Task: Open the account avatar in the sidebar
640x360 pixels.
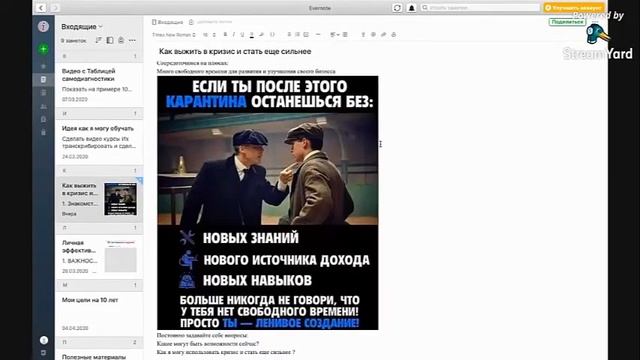Action: click(x=43, y=27)
